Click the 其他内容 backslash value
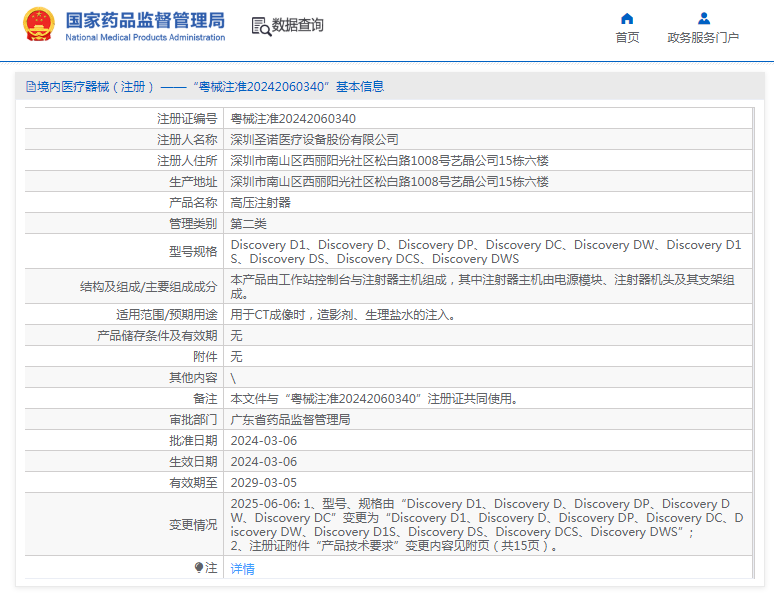 point(233,378)
